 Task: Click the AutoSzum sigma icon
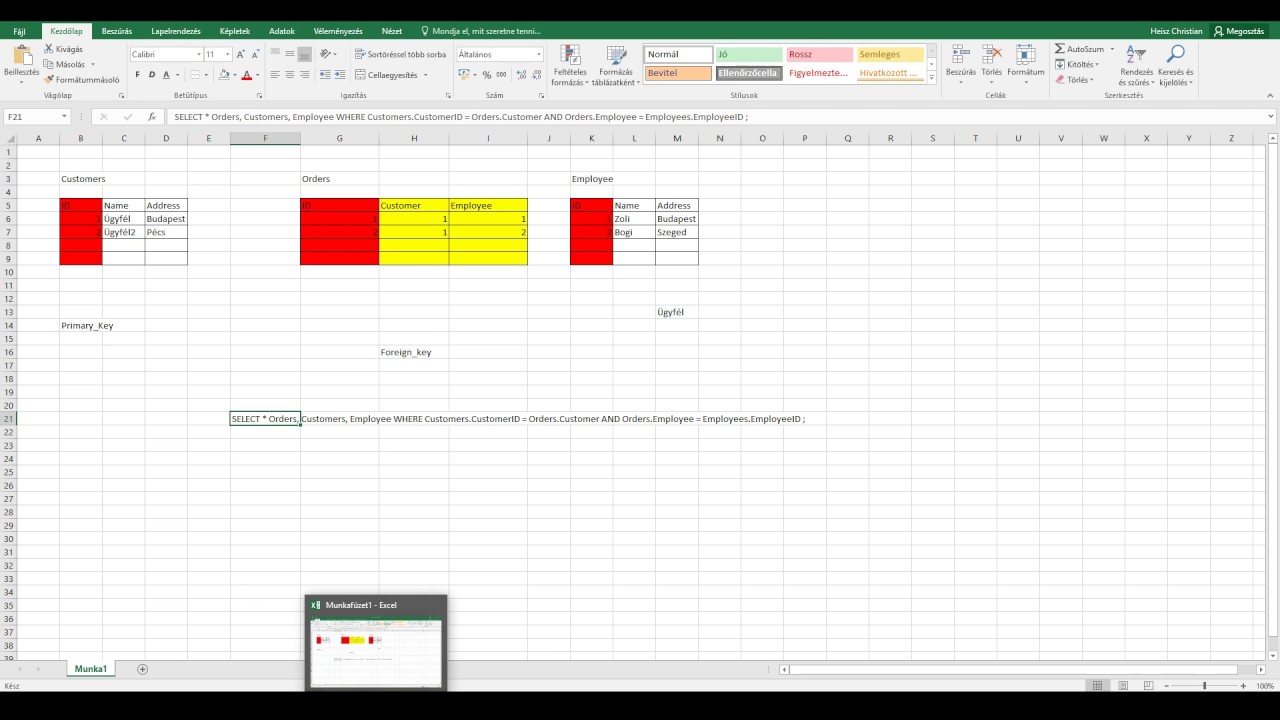(1060, 49)
